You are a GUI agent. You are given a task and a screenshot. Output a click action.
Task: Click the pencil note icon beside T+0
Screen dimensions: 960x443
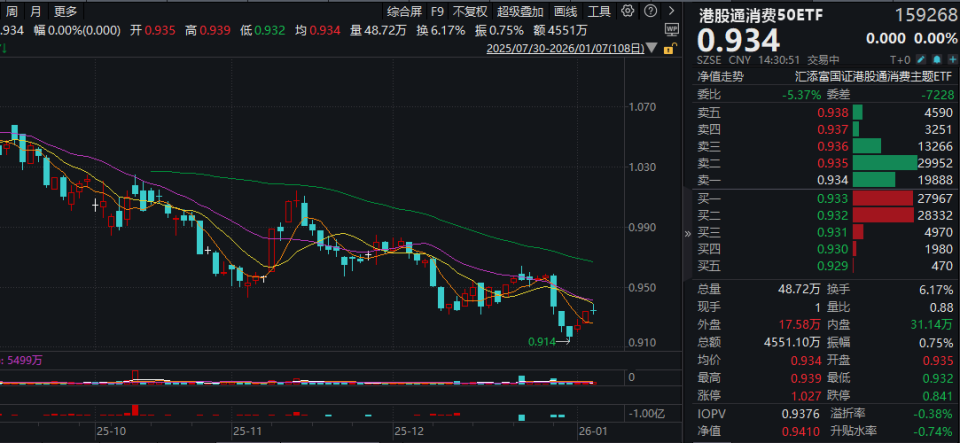coord(922,59)
